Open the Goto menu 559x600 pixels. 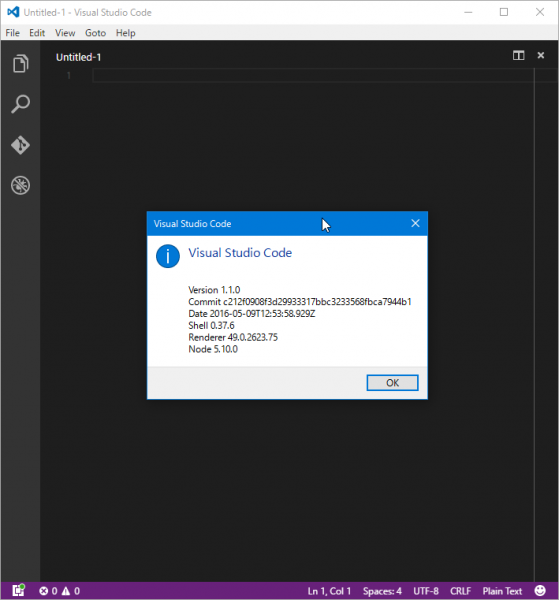point(95,33)
